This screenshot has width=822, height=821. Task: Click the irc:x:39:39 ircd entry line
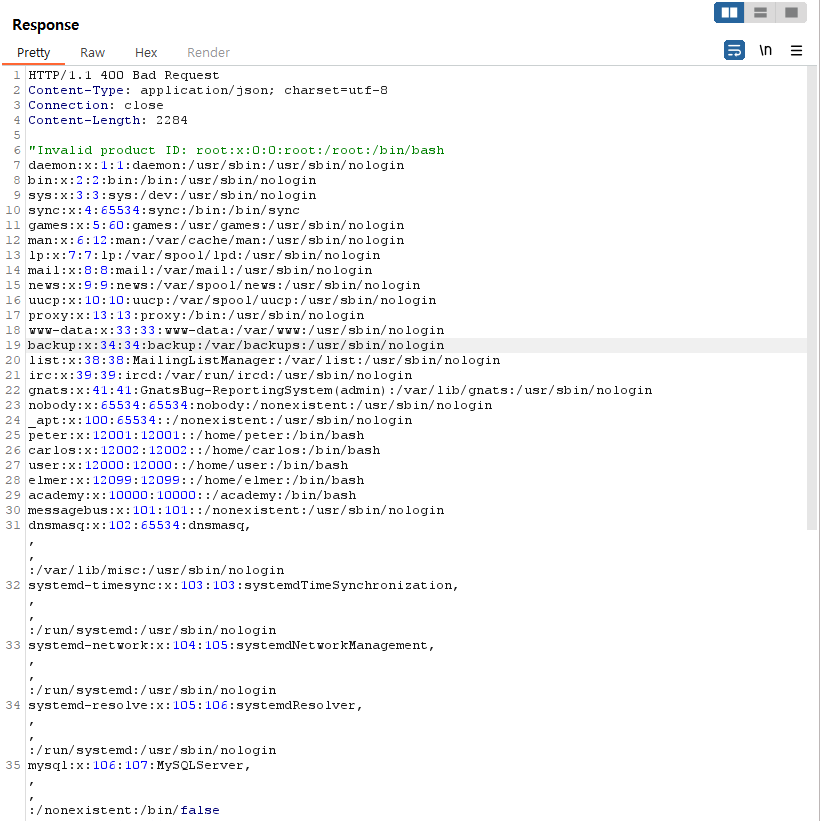(220, 375)
